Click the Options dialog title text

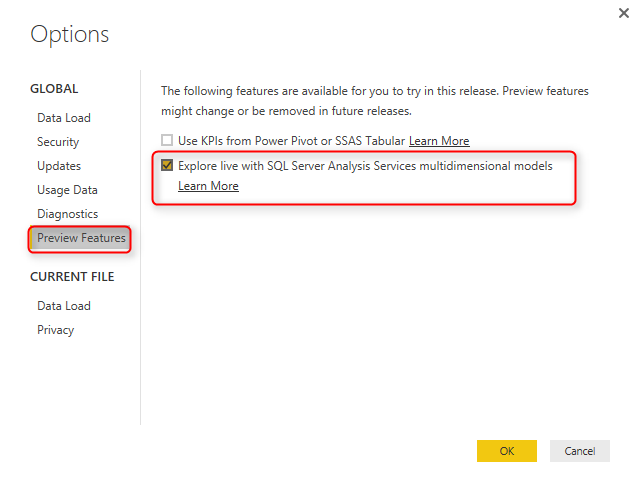tap(69, 35)
